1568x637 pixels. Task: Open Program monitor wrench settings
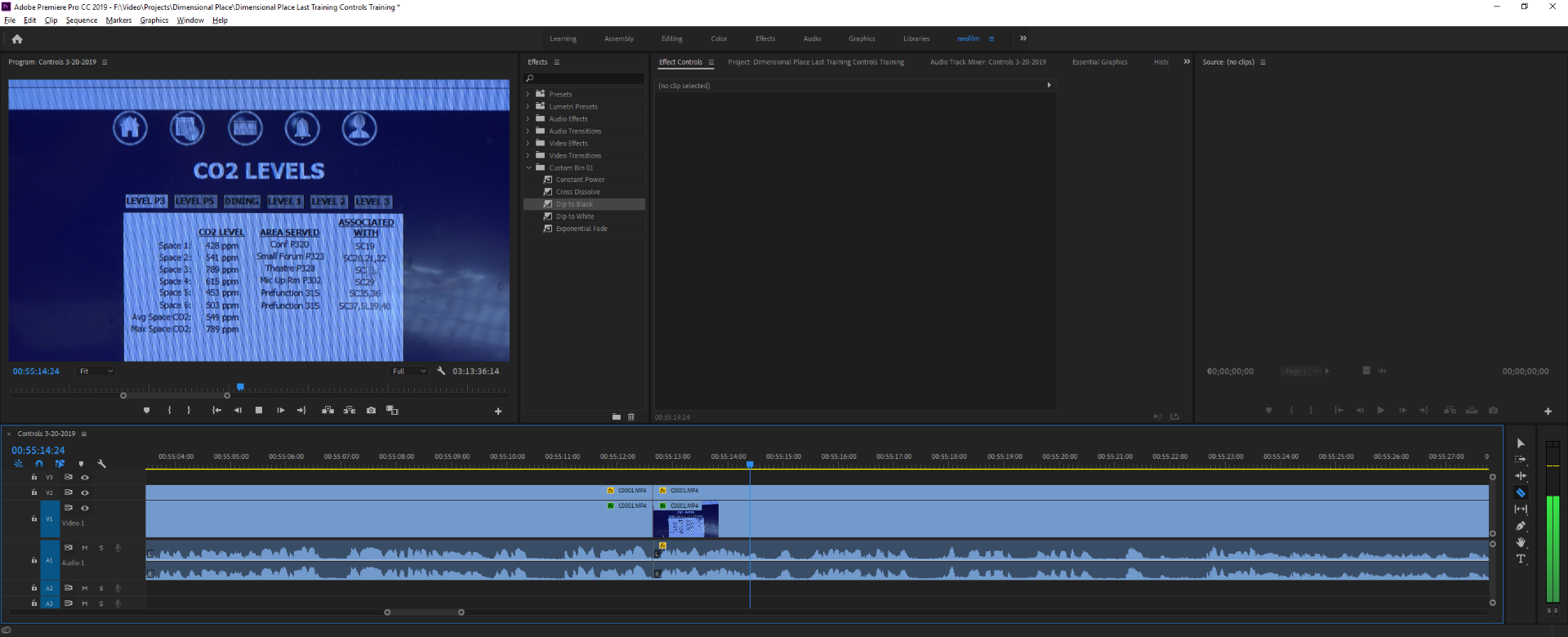441,371
